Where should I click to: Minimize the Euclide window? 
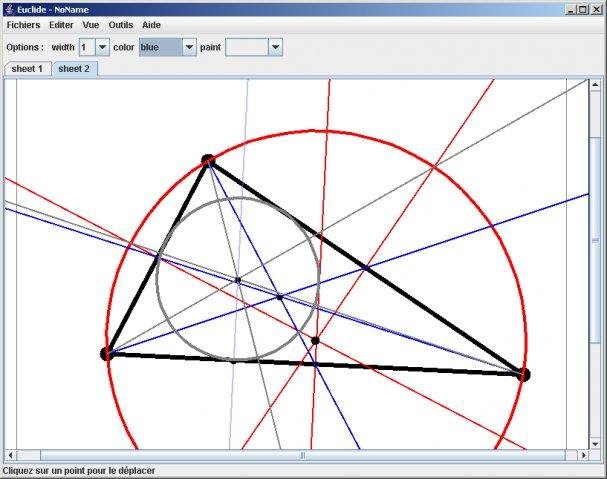click(571, 10)
